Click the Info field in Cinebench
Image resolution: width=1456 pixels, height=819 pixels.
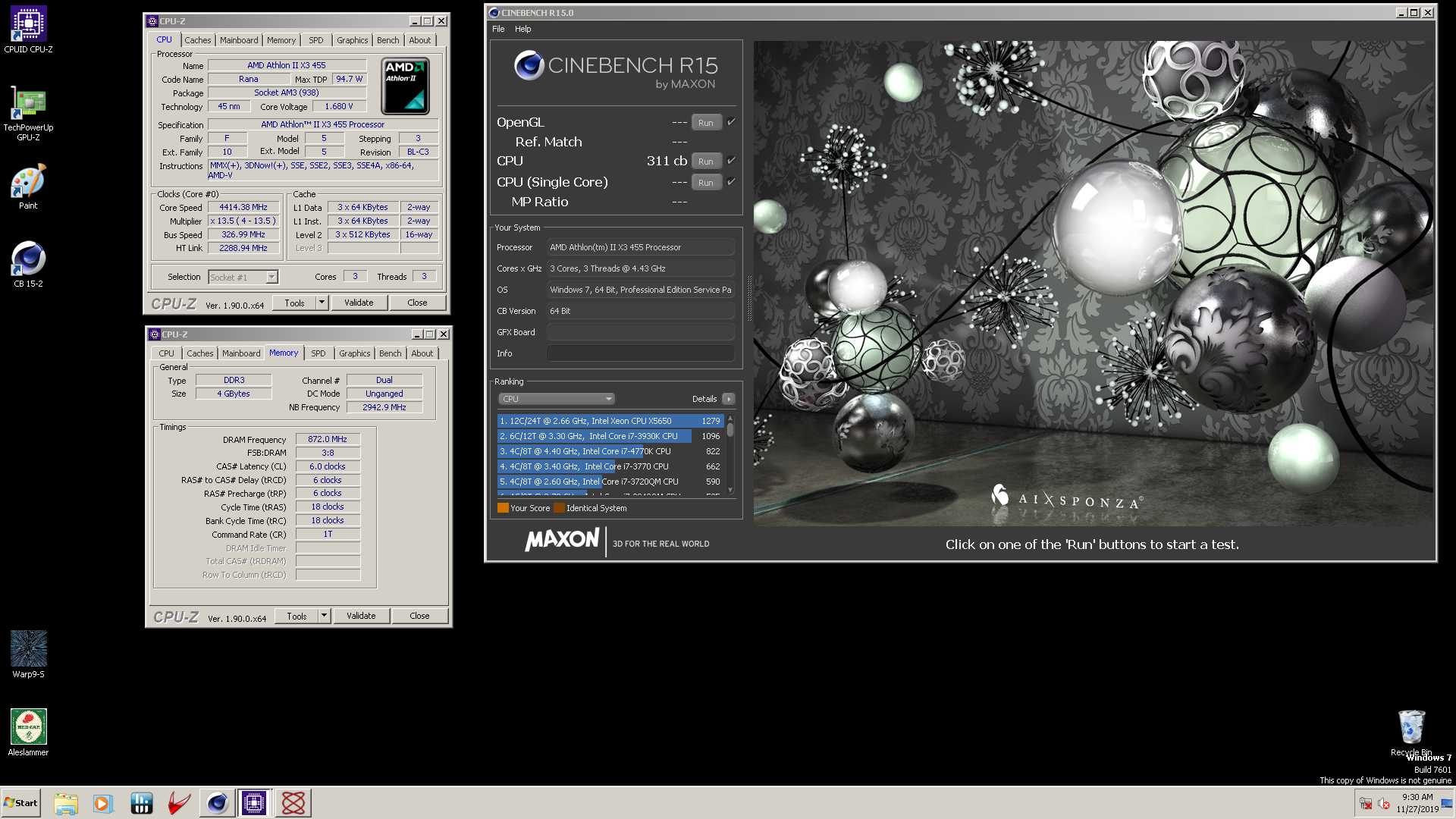[641, 353]
